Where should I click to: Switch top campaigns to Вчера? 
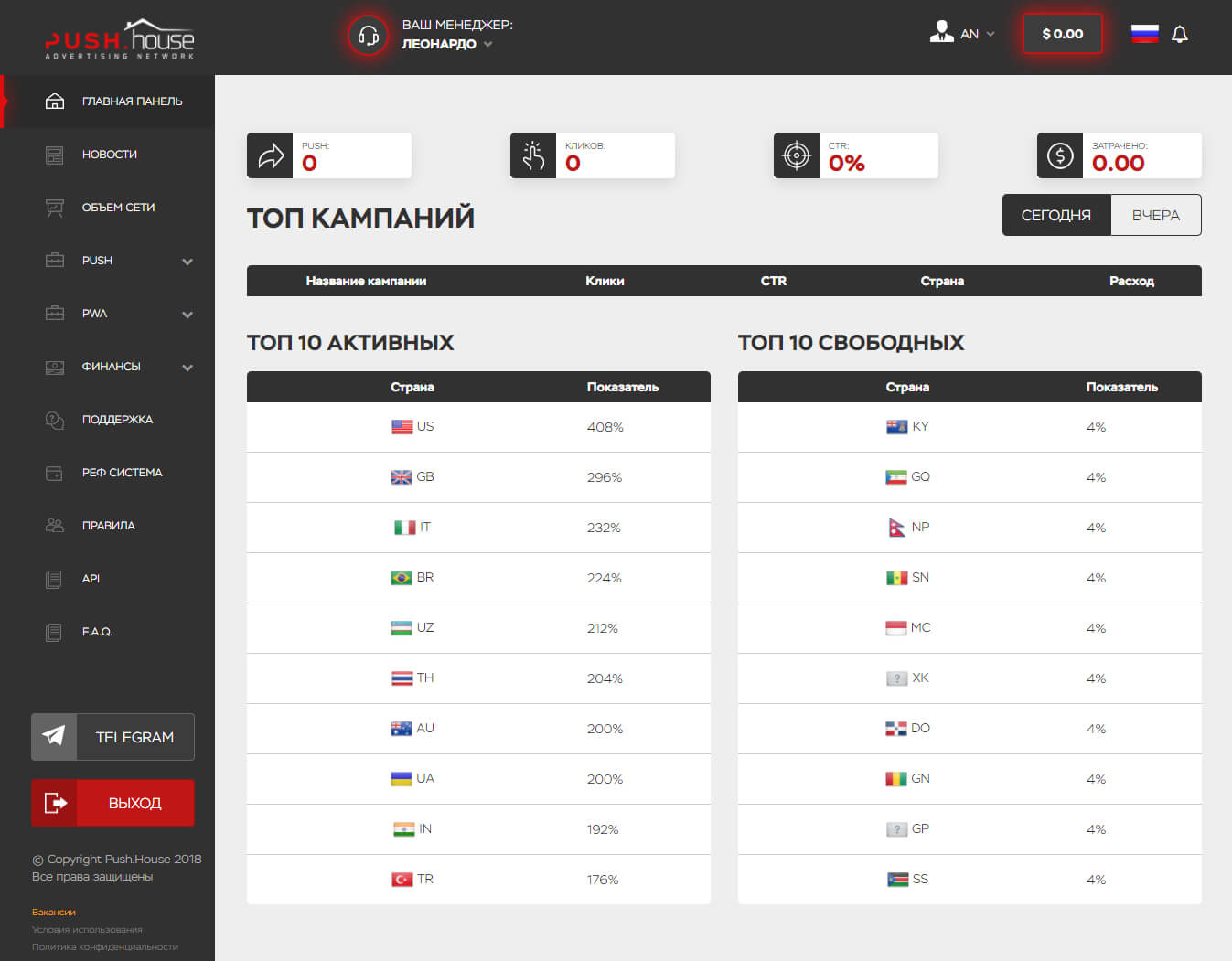click(x=1156, y=215)
